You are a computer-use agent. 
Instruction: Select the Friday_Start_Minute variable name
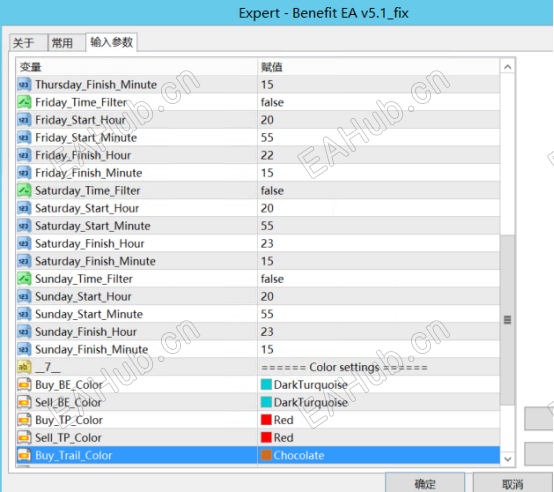86,138
